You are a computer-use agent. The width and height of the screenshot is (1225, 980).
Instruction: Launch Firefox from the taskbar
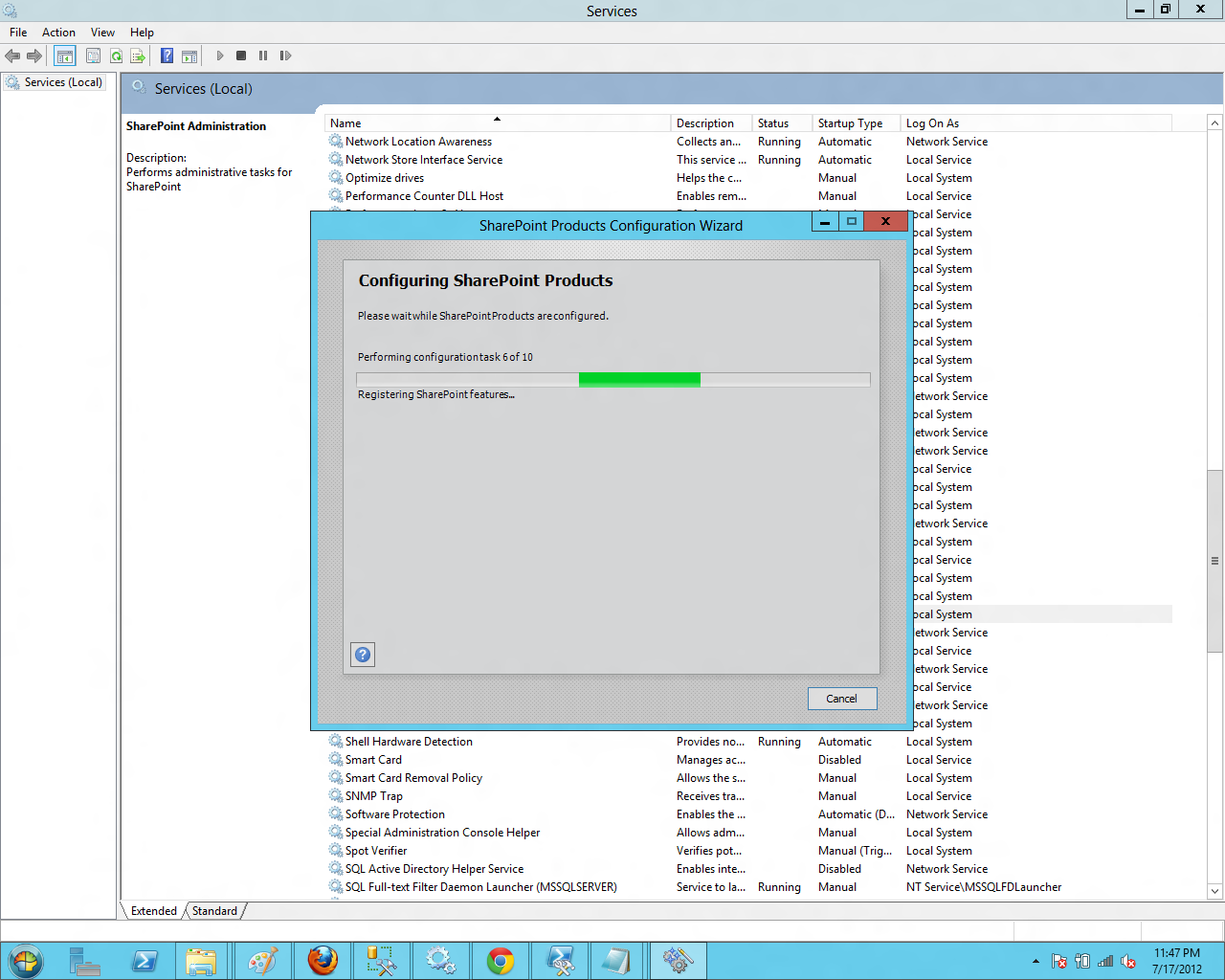pyautogui.click(x=323, y=960)
